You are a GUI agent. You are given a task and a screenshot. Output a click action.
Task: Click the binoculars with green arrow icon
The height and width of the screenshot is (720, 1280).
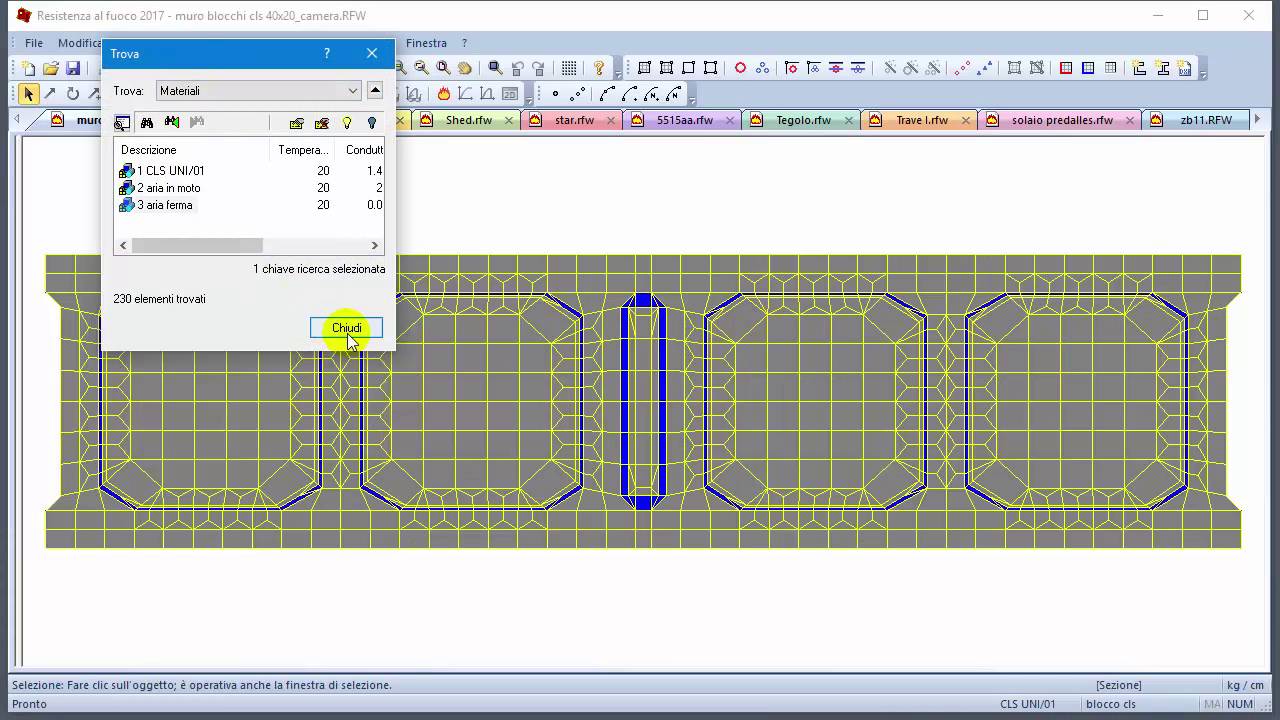pos(172,123)
